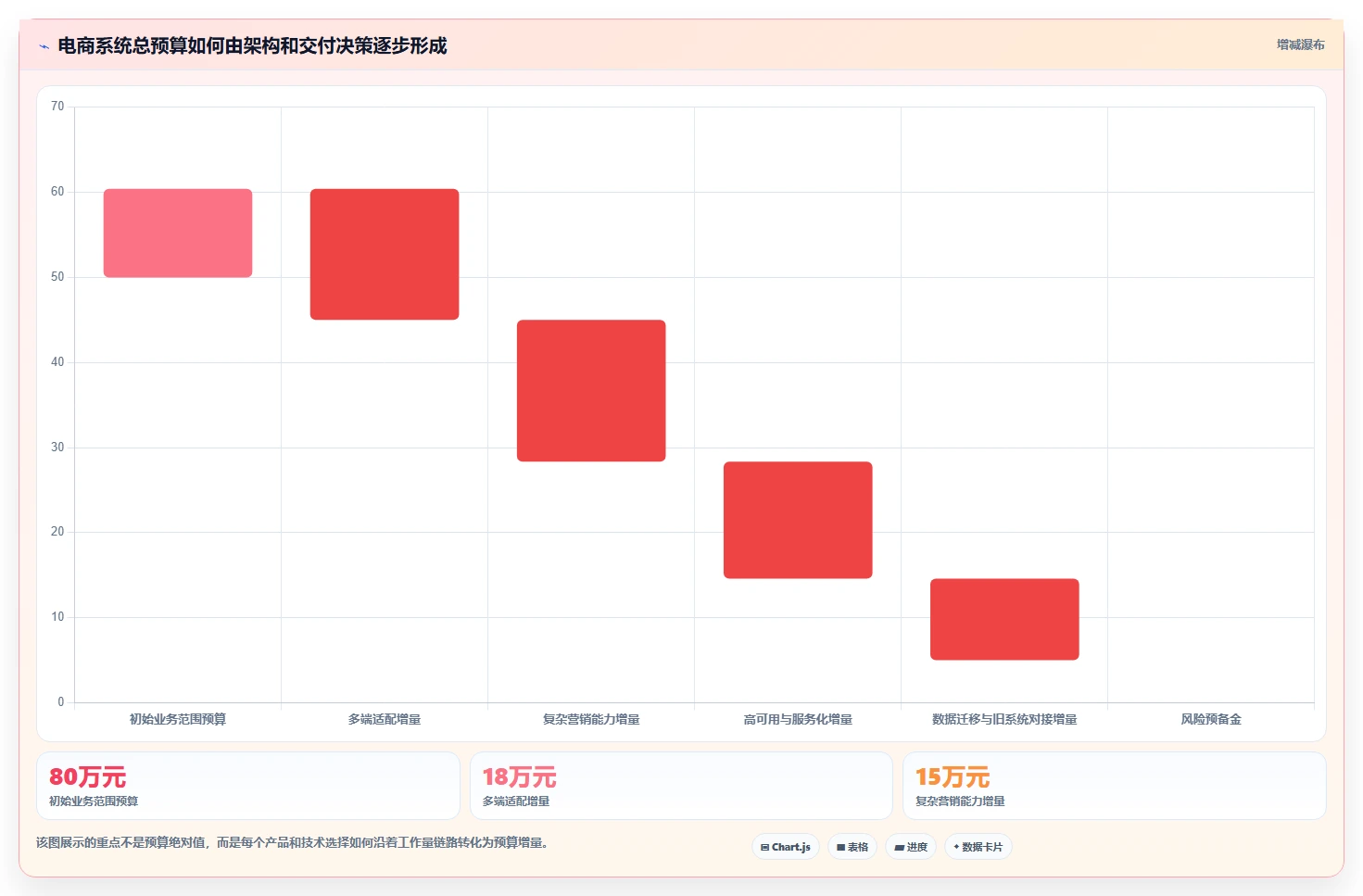Click the red 多端适配增量 bar
Screen dimensions: 1363x896
[385, 254]
